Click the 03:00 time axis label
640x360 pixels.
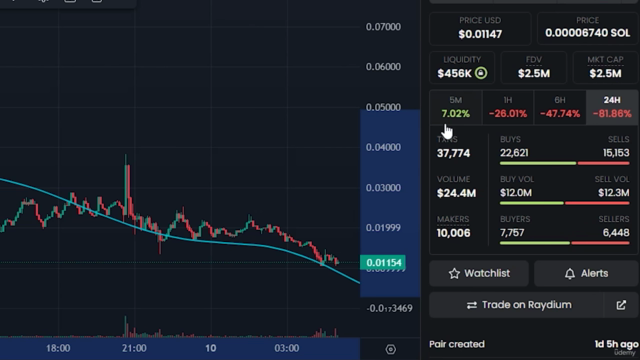287,348
